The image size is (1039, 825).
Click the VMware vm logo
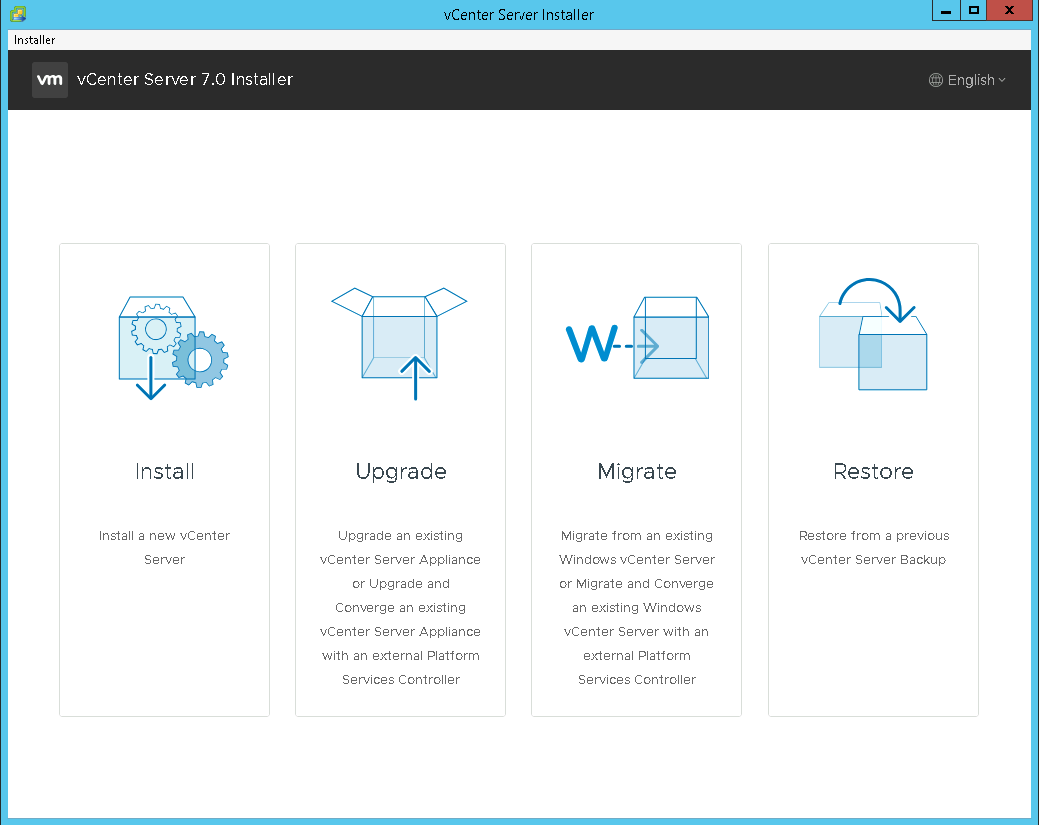tap(50, 80)
